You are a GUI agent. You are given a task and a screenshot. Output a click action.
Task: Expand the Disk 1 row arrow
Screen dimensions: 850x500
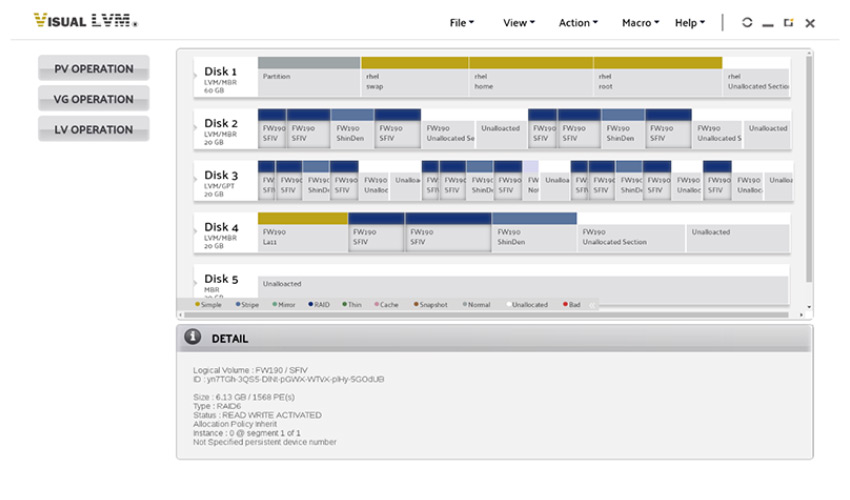point(196,77)
